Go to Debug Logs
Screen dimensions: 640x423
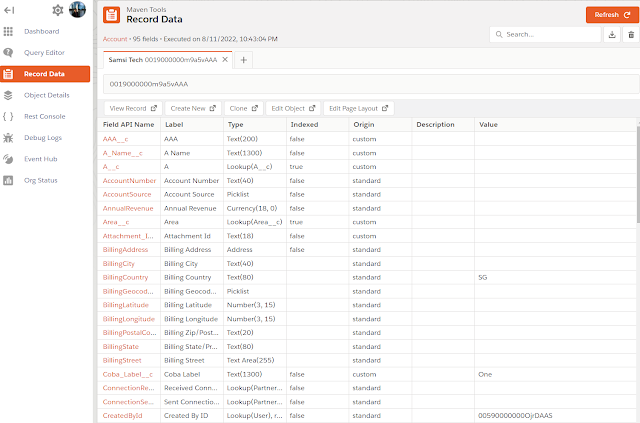coord(43,138)
